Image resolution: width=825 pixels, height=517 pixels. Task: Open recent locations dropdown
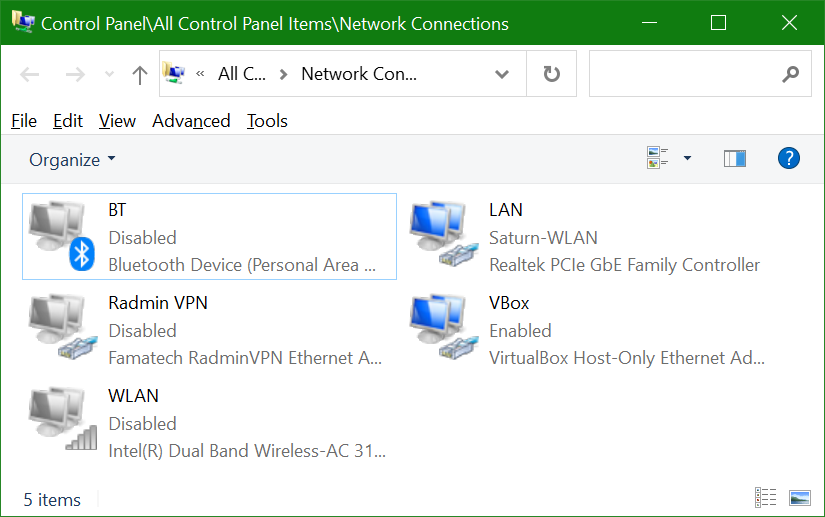tap(109, 74)
